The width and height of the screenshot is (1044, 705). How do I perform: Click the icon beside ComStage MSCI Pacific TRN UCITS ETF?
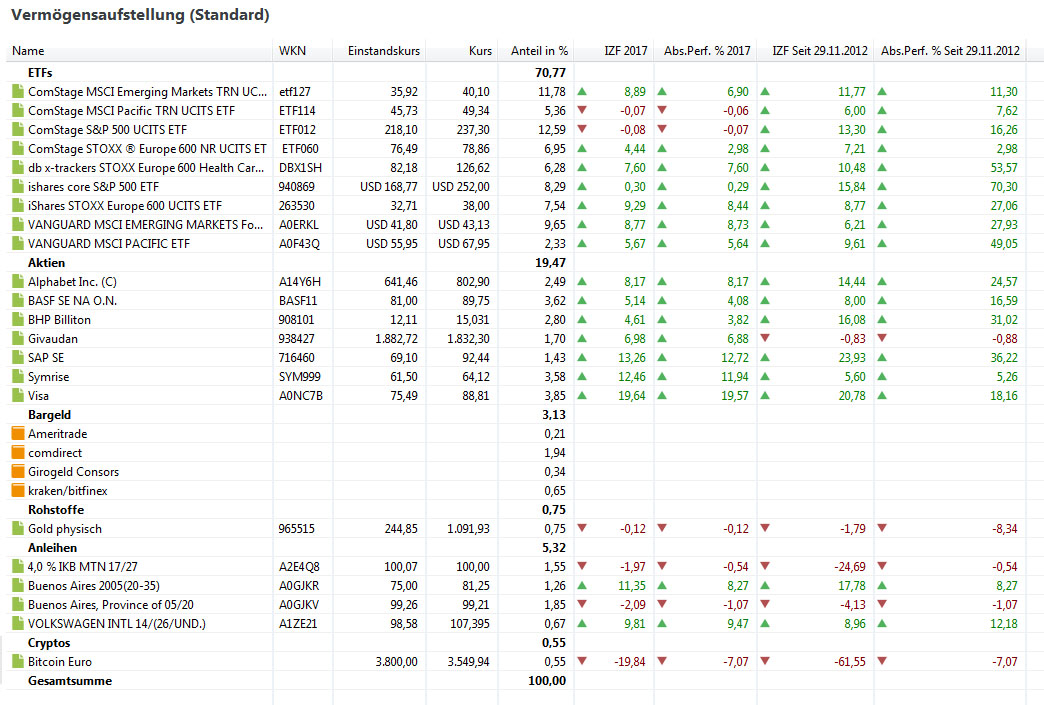[18, 111]
